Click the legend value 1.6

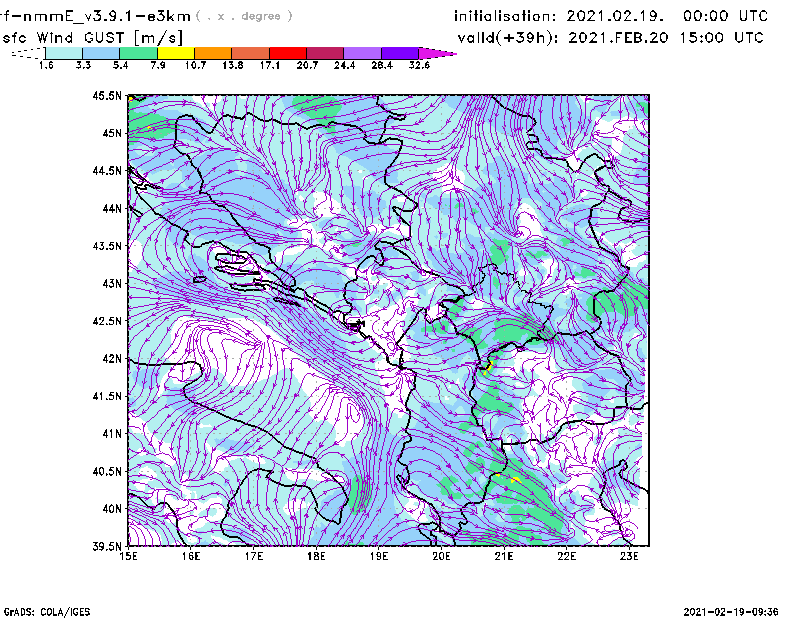pyautogui.click(x=46, y=65)
